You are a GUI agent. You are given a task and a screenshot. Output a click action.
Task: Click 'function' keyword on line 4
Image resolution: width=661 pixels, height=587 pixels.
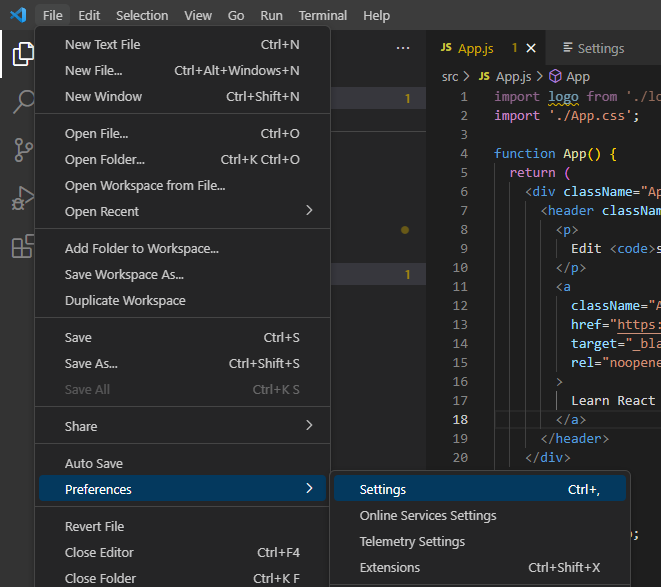click(525, 153)
